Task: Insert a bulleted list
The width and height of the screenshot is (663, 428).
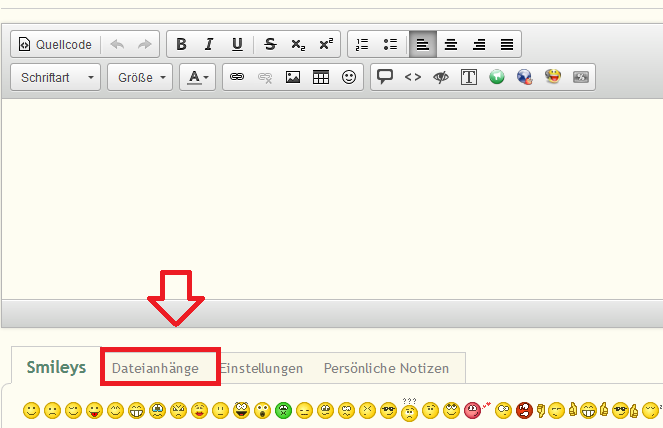Action: [390, 44]
